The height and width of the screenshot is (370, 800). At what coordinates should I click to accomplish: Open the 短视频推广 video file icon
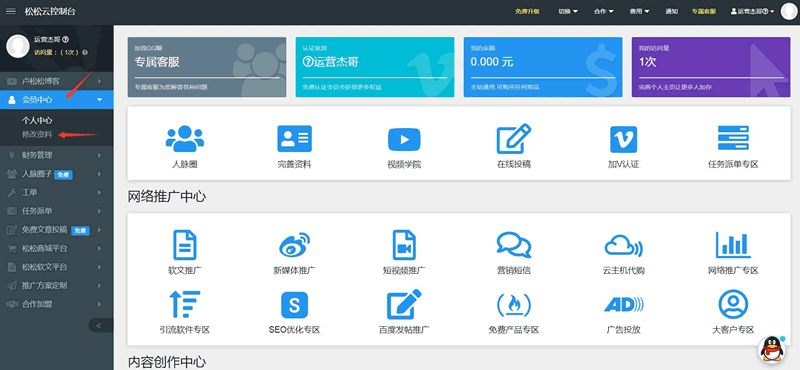tap(404, 245)
